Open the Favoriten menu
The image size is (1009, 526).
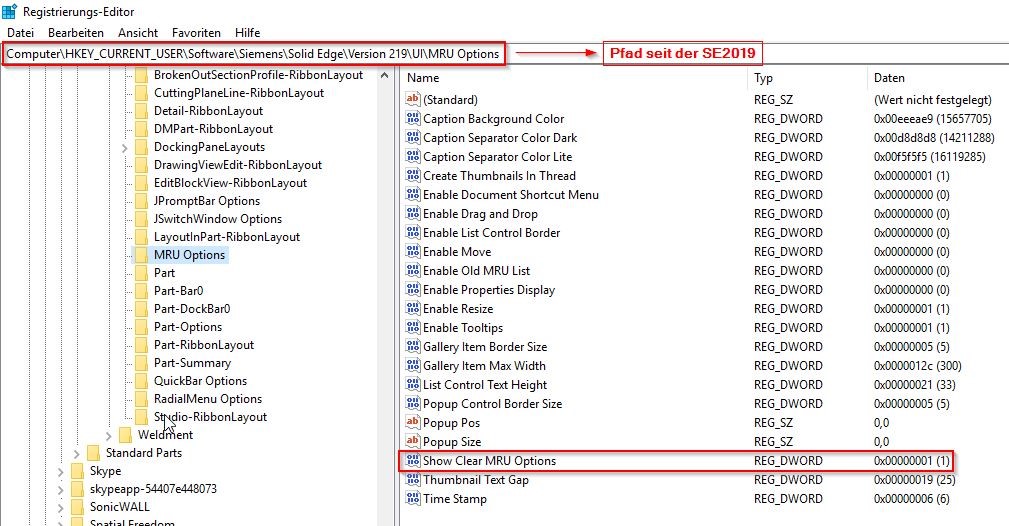tap(196, 32)
